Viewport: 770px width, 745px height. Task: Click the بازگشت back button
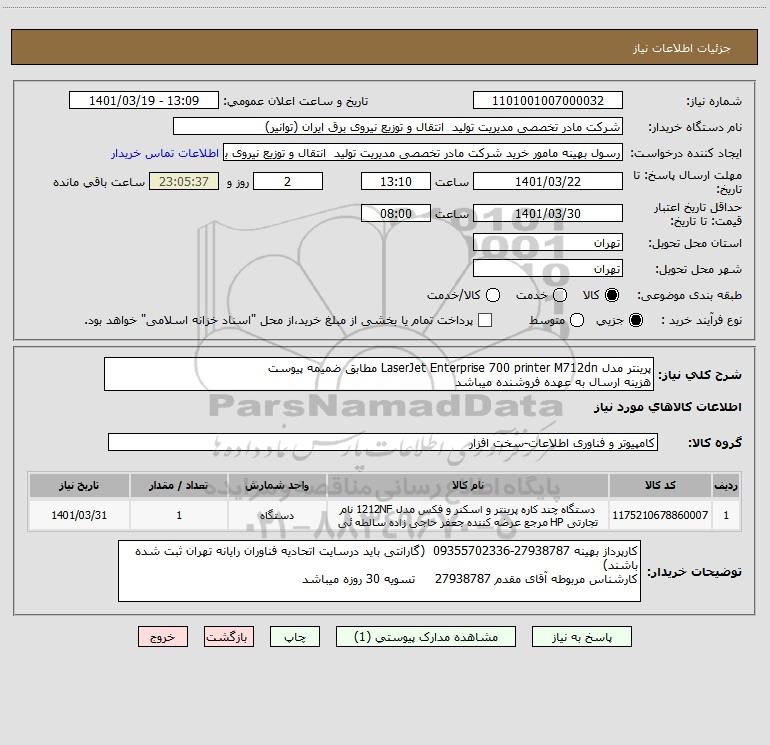click(229, 637)
